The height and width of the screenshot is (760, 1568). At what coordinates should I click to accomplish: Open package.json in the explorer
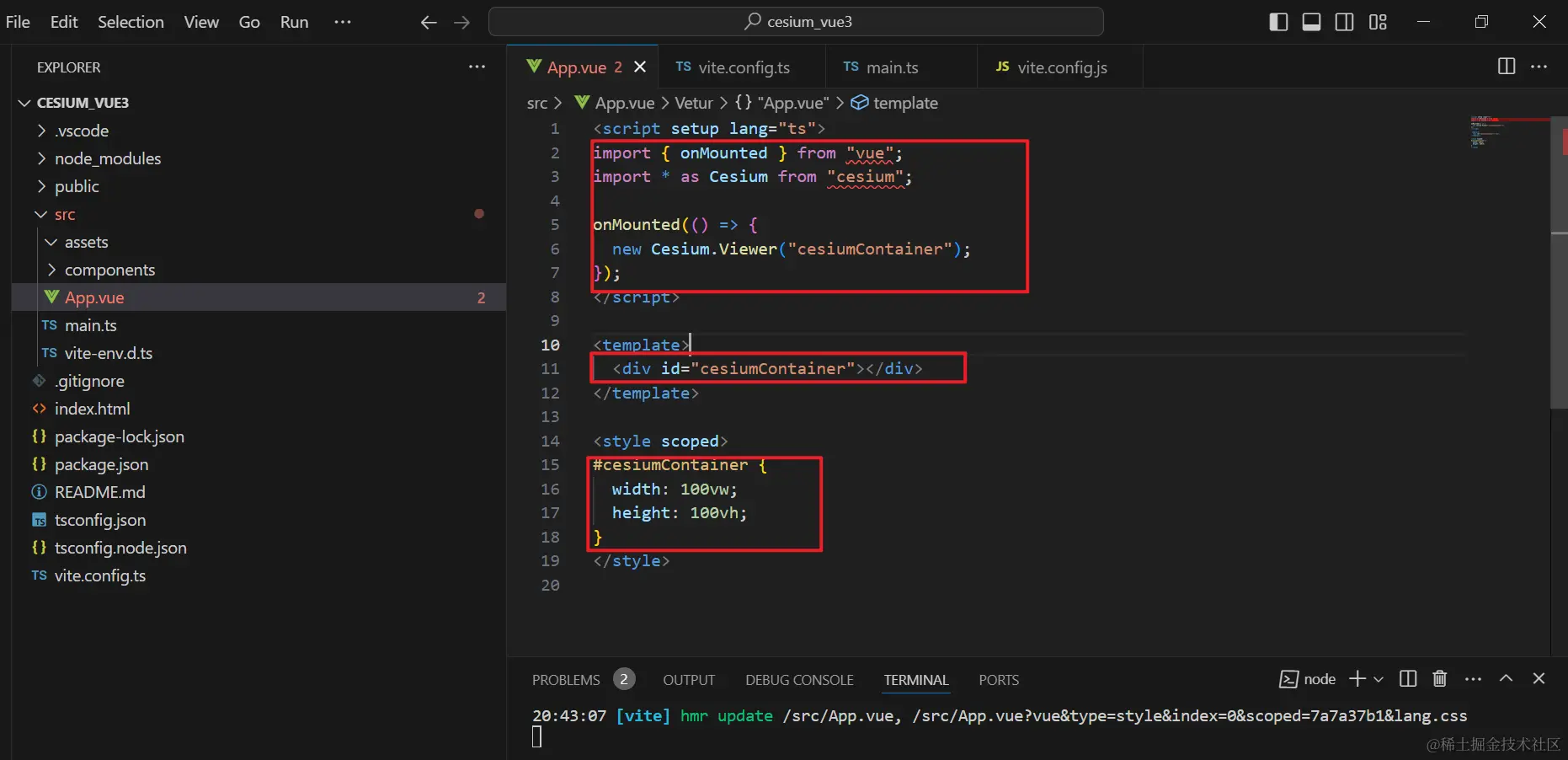(x=101, y=464)
